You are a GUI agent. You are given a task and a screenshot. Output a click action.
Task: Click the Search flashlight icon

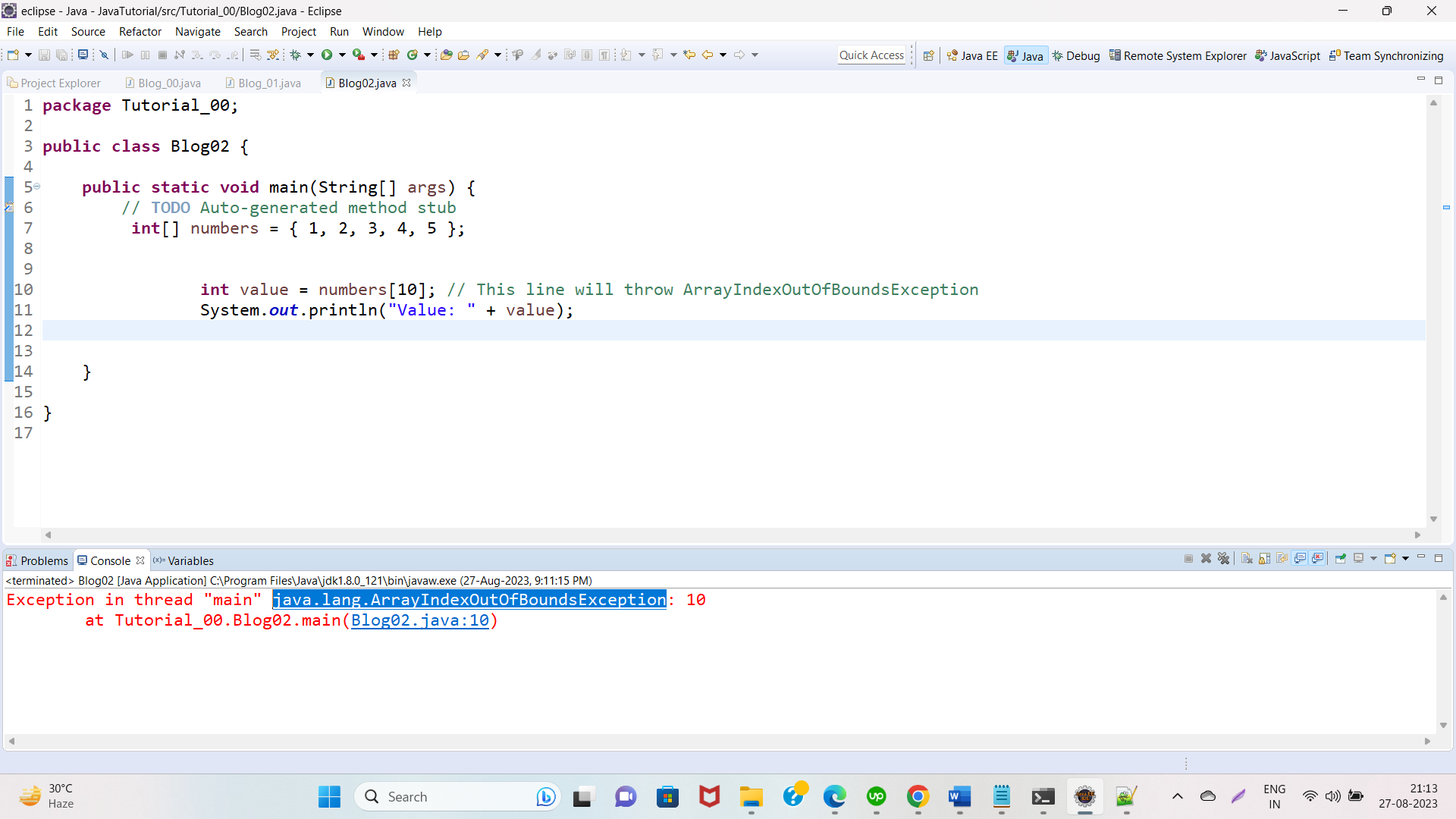[482, 55]
